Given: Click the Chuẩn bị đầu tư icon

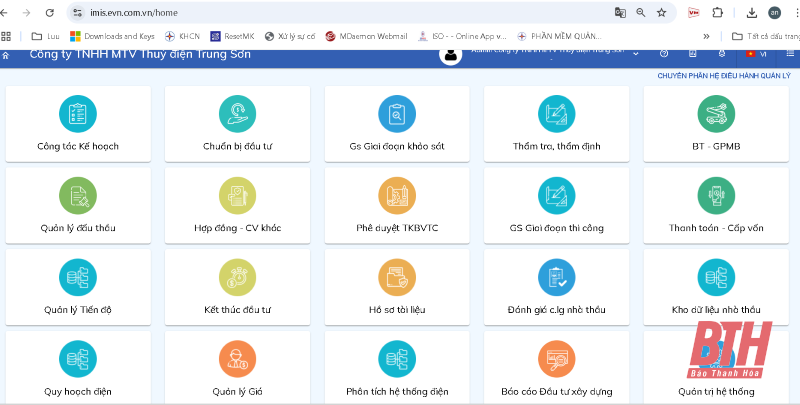Looking at the screenshot, I should (238, 114).
